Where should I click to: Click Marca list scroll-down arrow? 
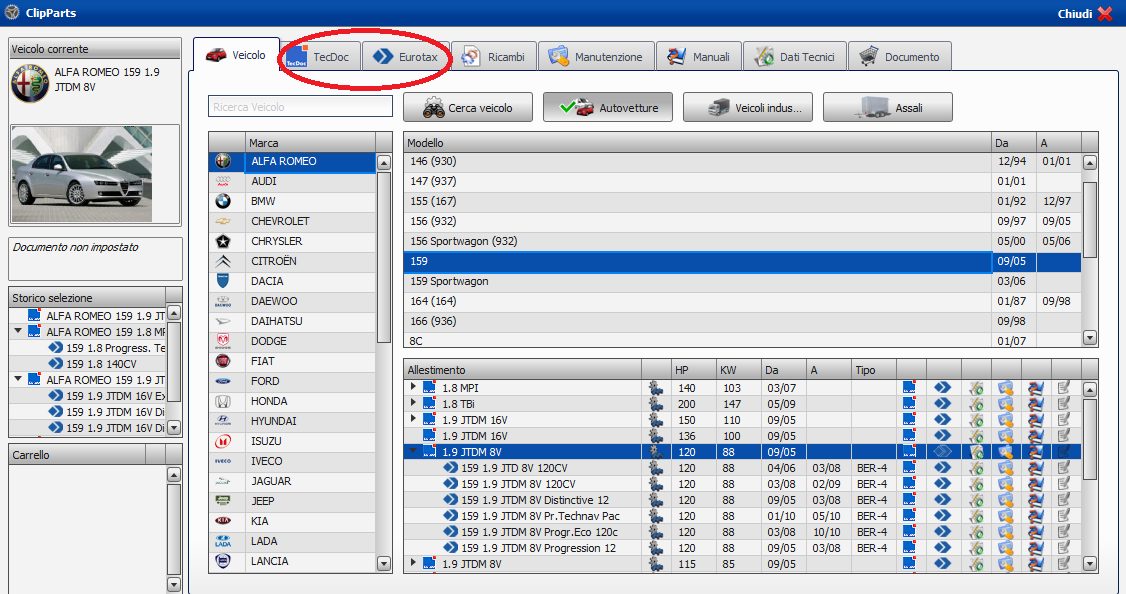coord(383,565)
